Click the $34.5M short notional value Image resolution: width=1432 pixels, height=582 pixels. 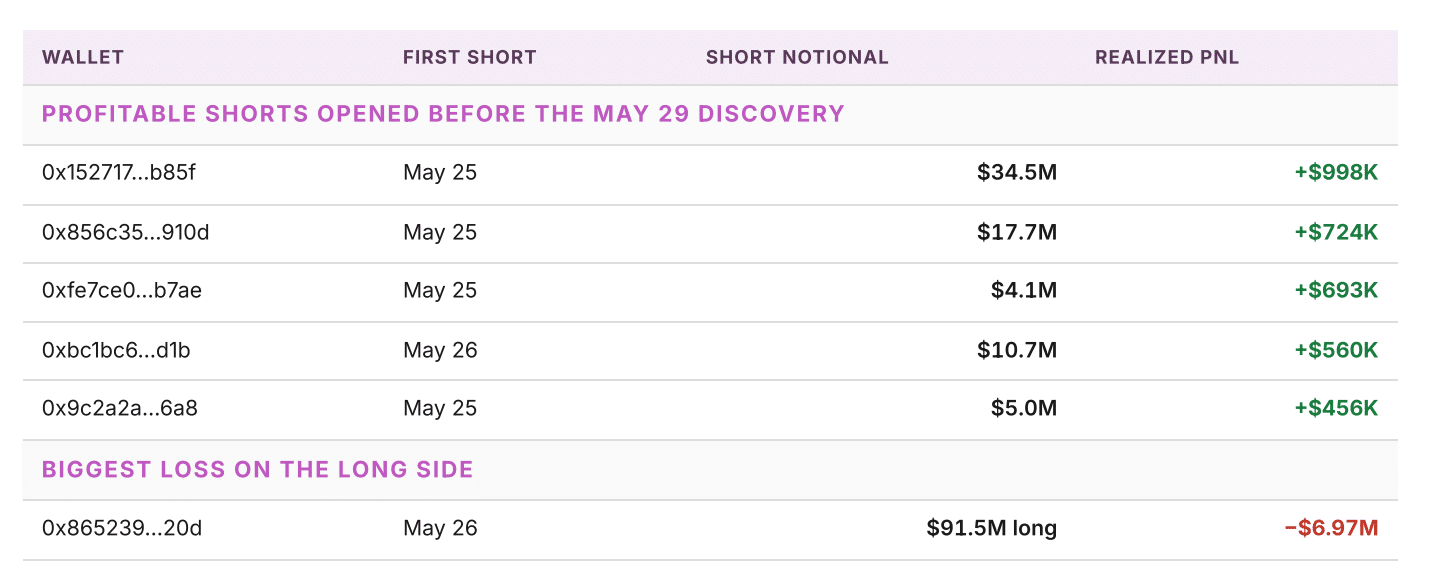pyautogui.click(x=1017, y=173)
